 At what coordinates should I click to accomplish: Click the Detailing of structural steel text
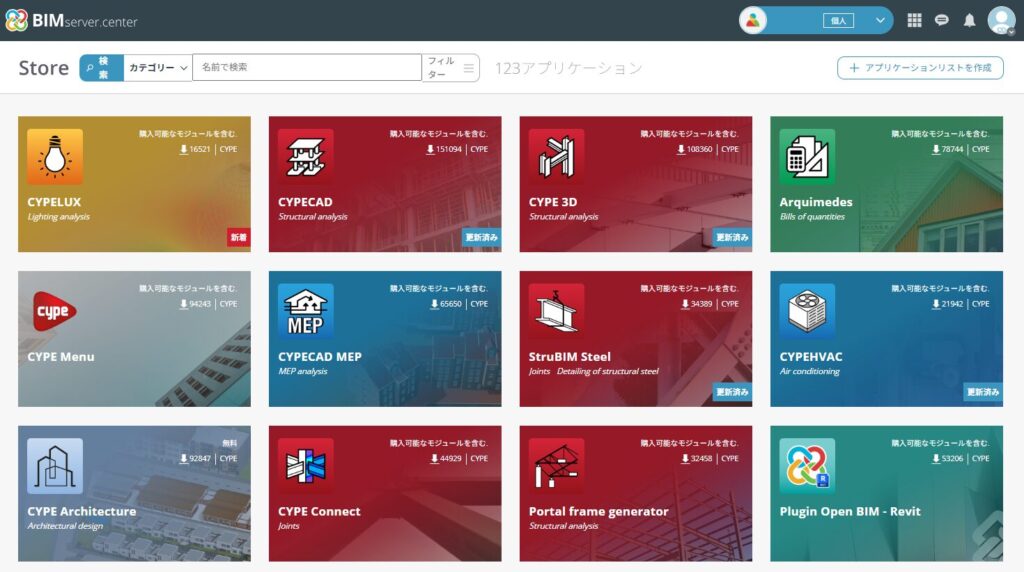[x=607, y=372]
